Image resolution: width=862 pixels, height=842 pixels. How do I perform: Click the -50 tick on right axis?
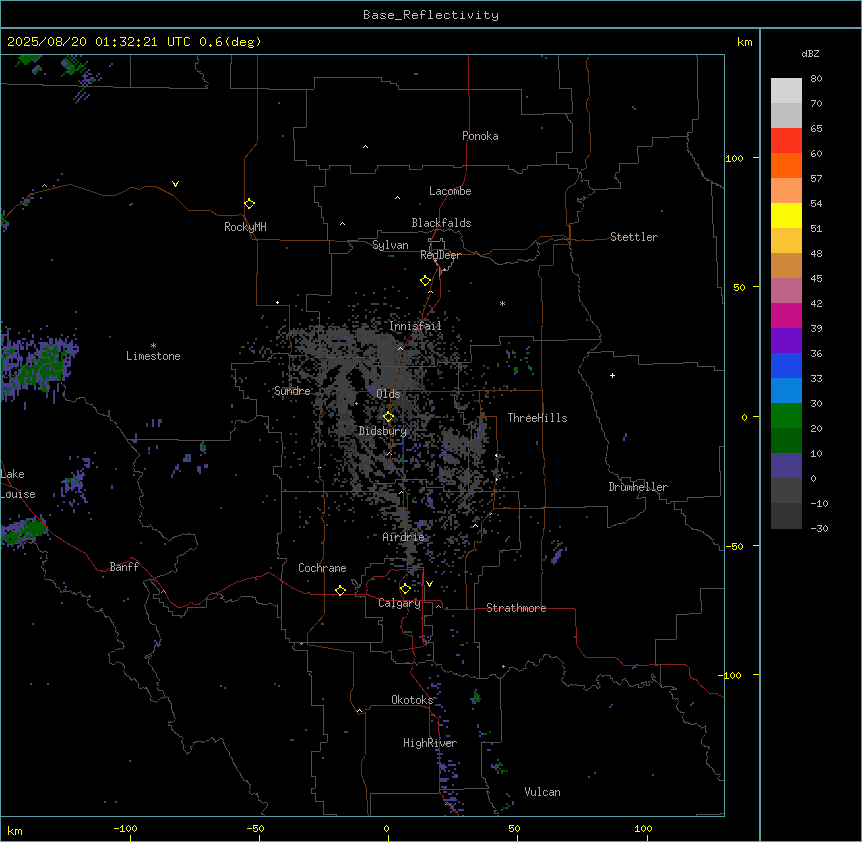(734, 546)
